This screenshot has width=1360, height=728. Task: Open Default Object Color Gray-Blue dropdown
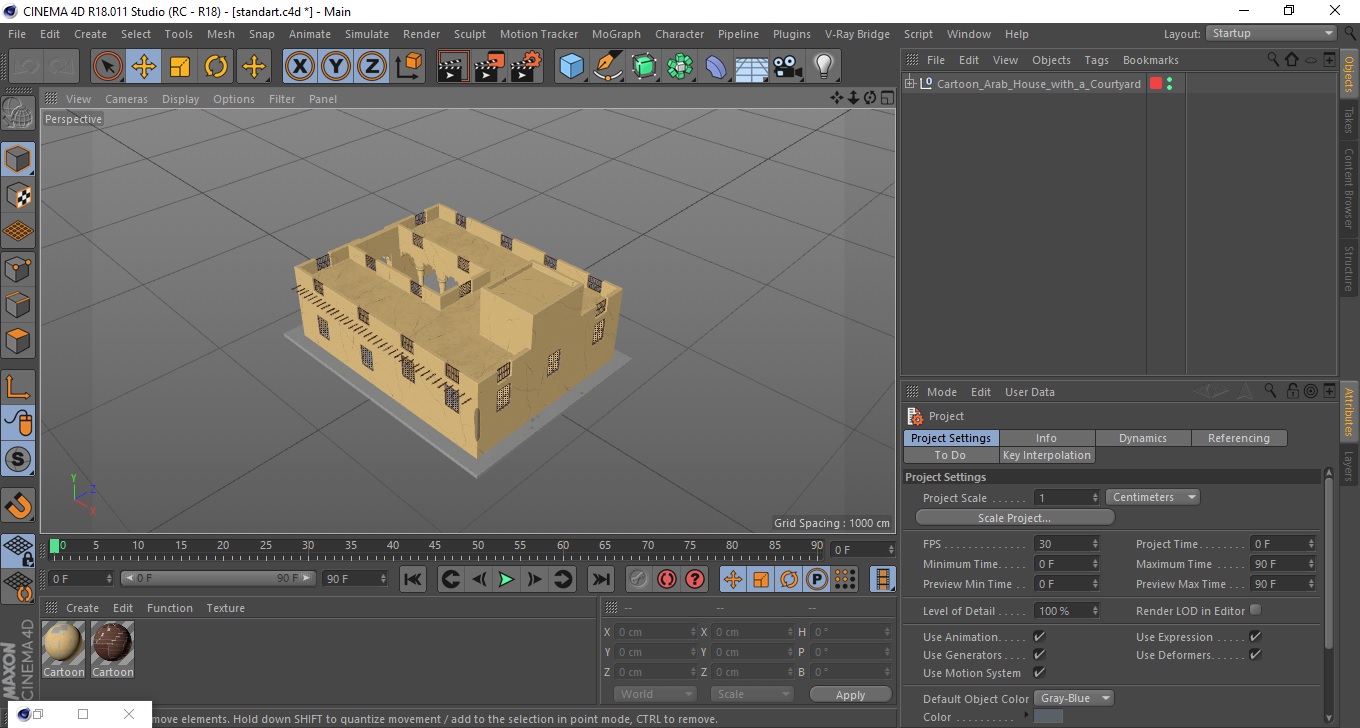click(1074, 698)
